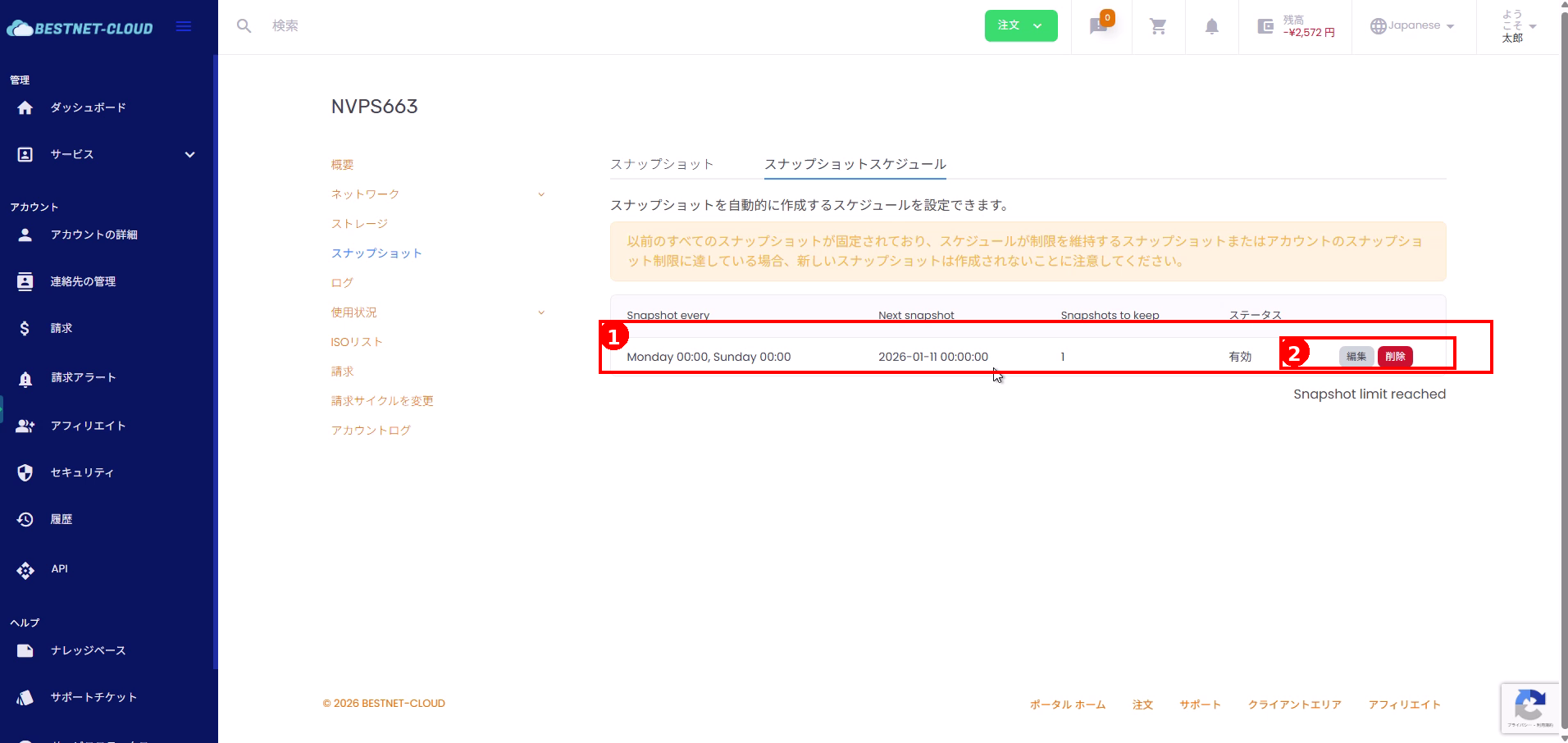The height and width of the screenshot is (743, 1568).
Task: Switch to the スナップショット tab
Action: click(x=661, y=164)
